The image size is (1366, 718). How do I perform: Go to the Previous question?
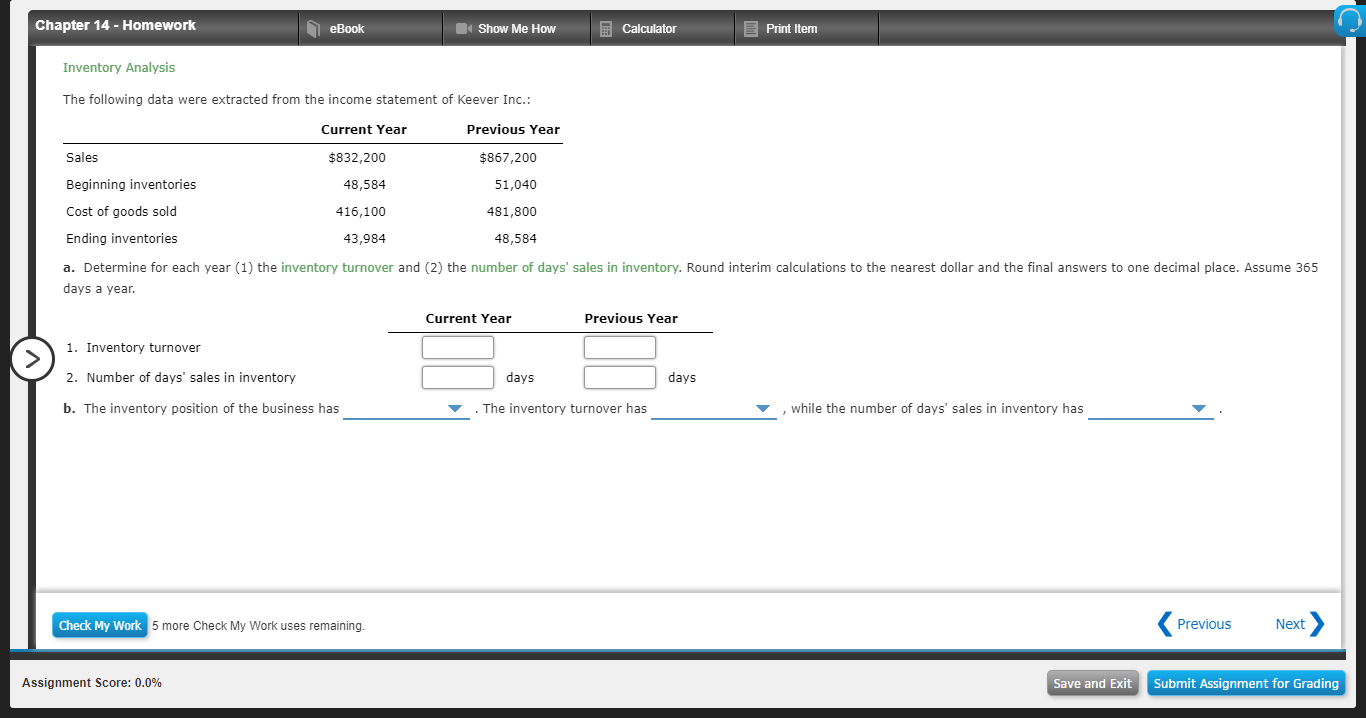pos(1195,624)
